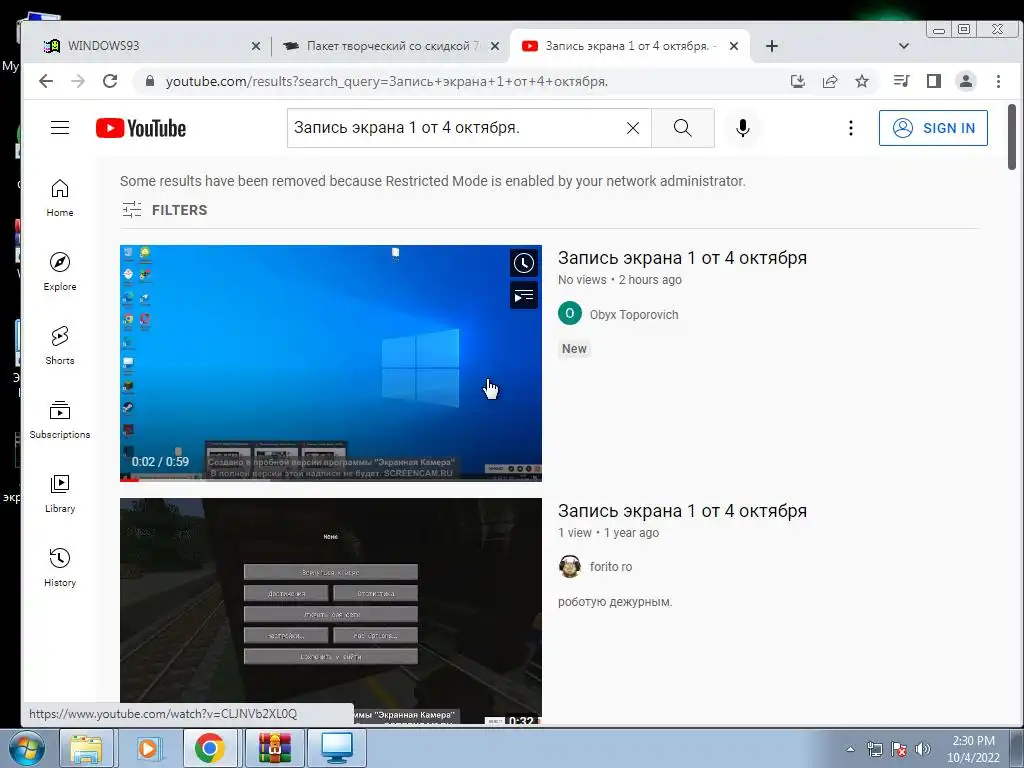The width and height of the screenshot is (1024, 768).
Task: Click the Chrome address bar URL
Action: coord(387,81)
